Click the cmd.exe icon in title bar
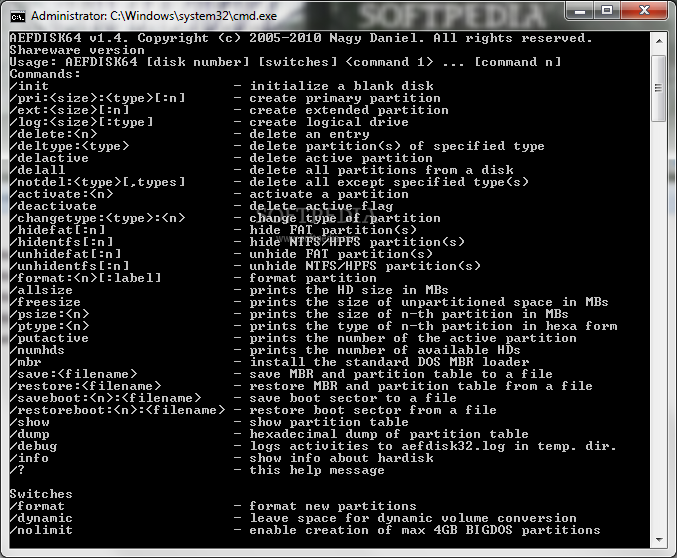Screen dimensions: 677x558 [18, 17]
